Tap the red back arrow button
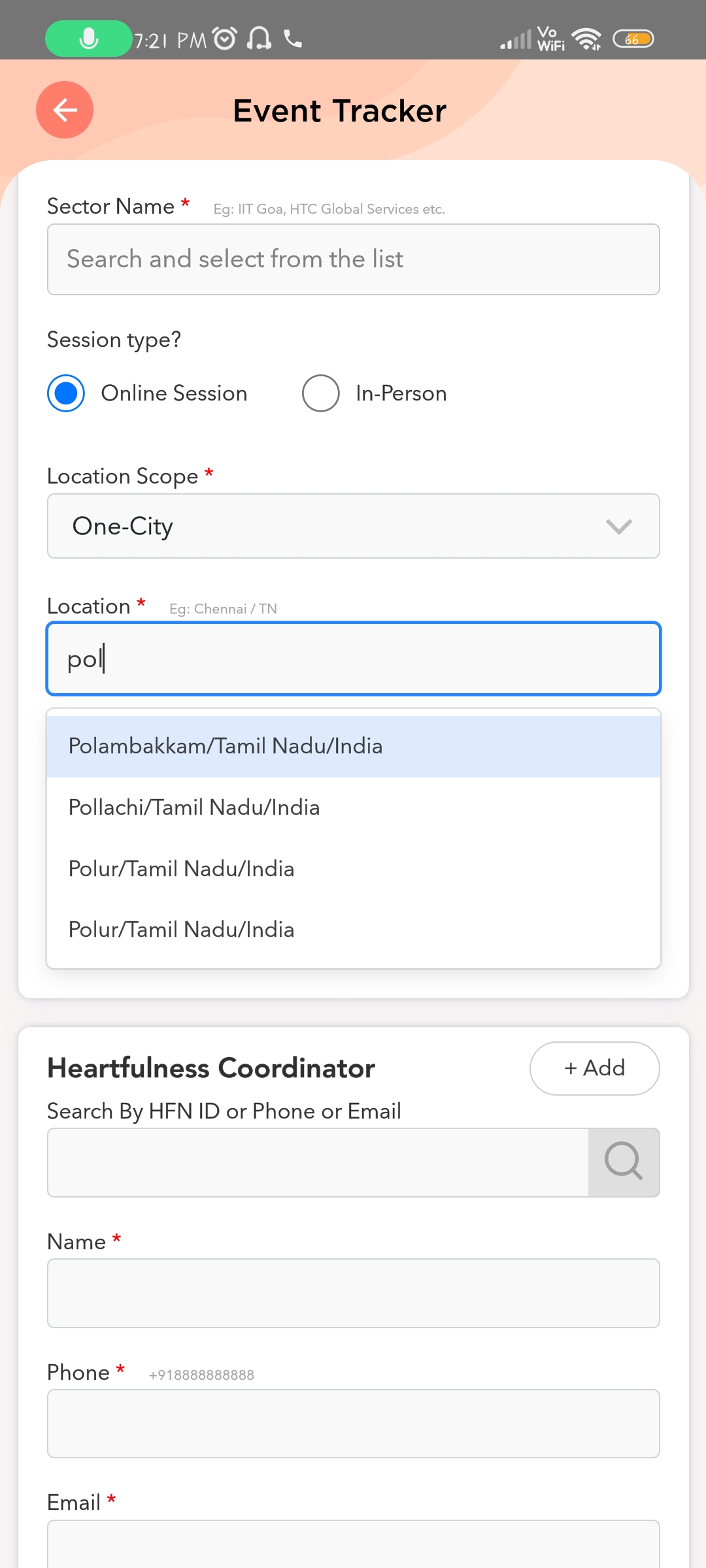The height and width of the screenshot is (1568, 706). (x=65, y=110)
